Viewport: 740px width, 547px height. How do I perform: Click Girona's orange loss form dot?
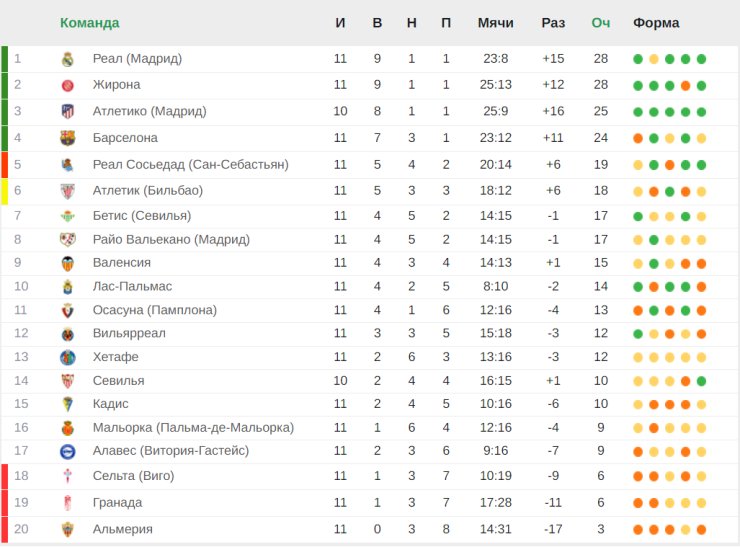point(686,85)
